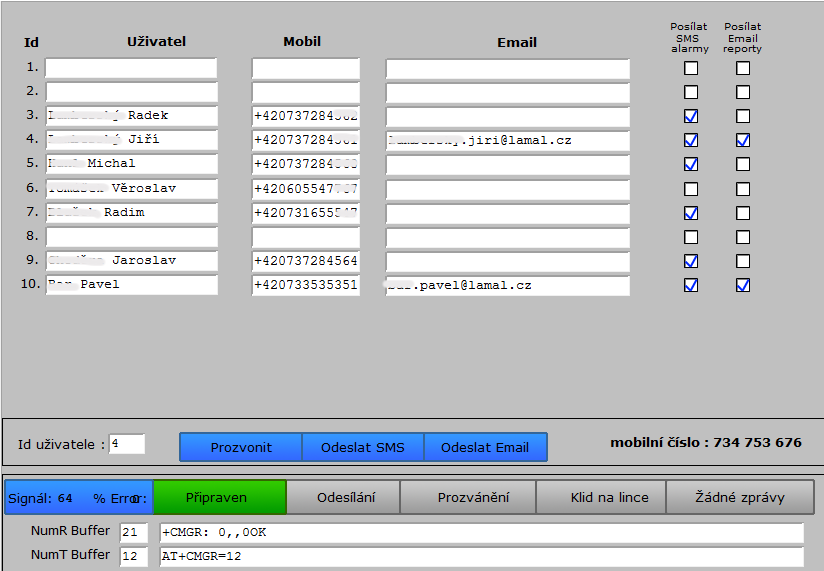Click the AT+CMGR=12 text field
The height and width of the screenshot is (571, 824).
[480, 556]
